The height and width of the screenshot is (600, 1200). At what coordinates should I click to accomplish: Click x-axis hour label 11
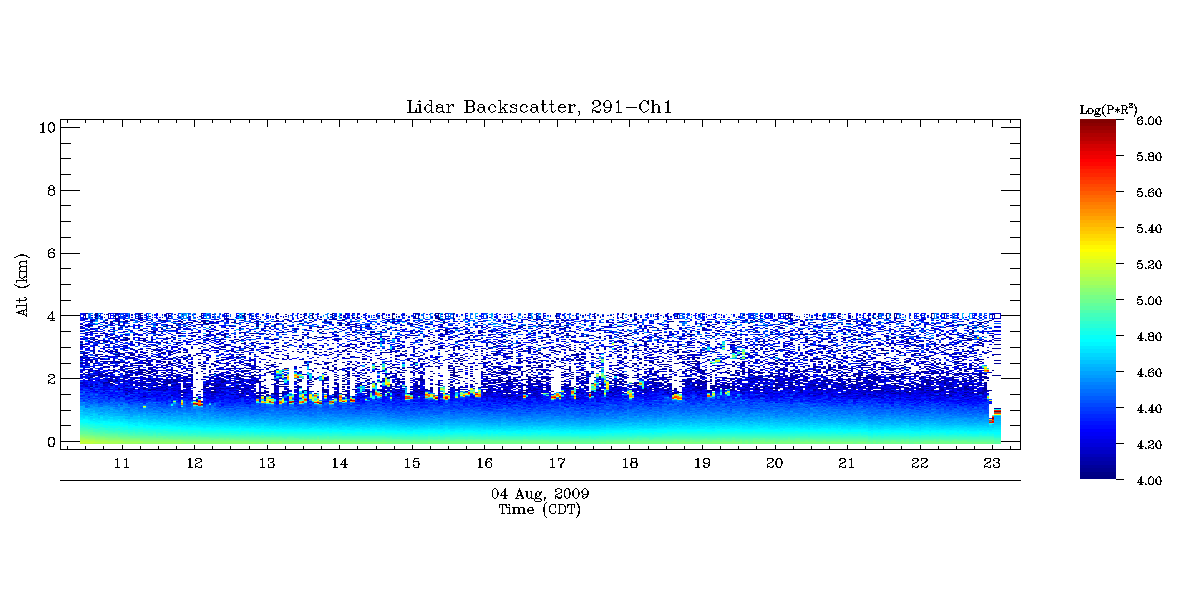122,464
